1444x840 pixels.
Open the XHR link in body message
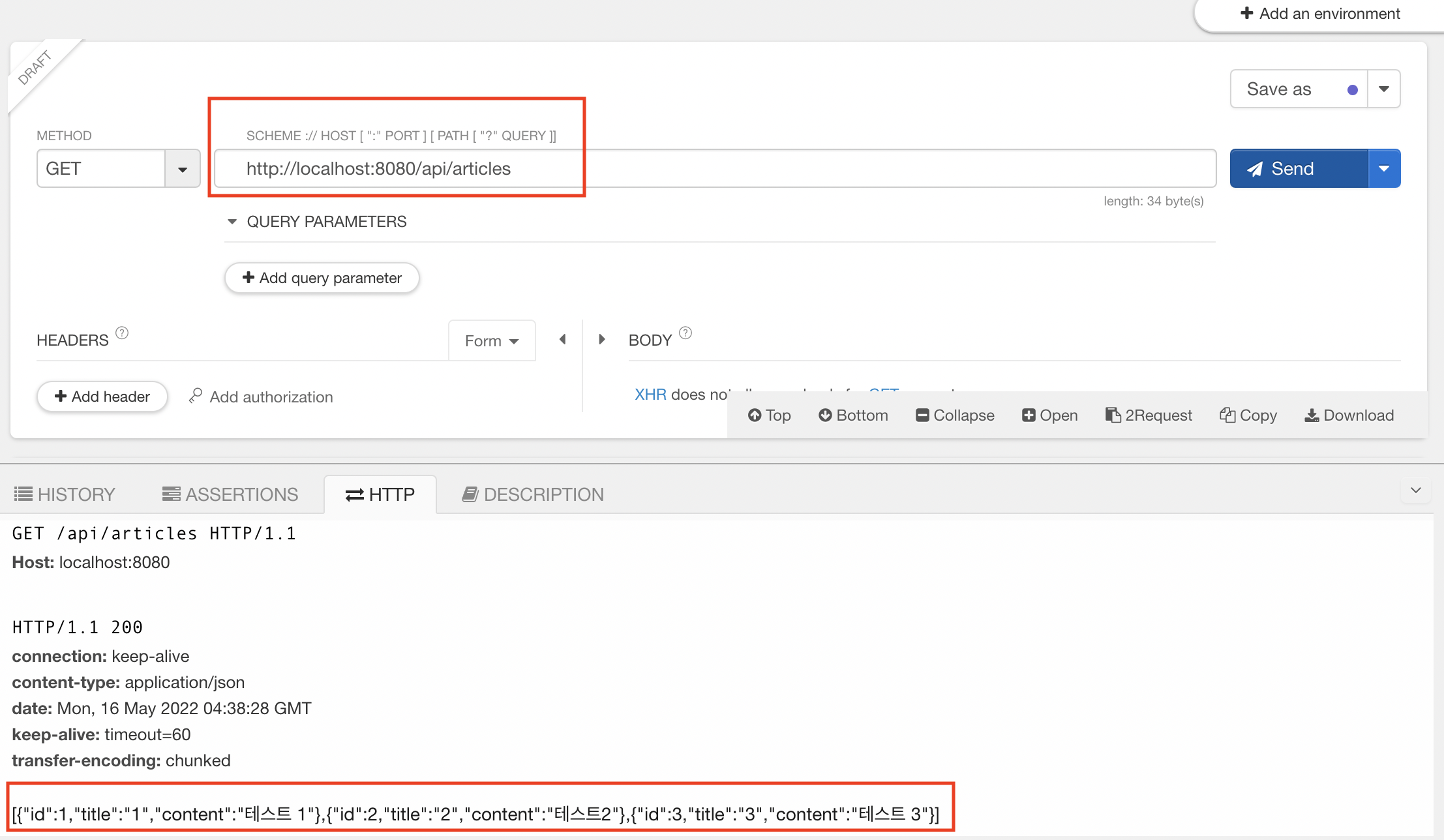pyautogui.click(x=650, y=395)
